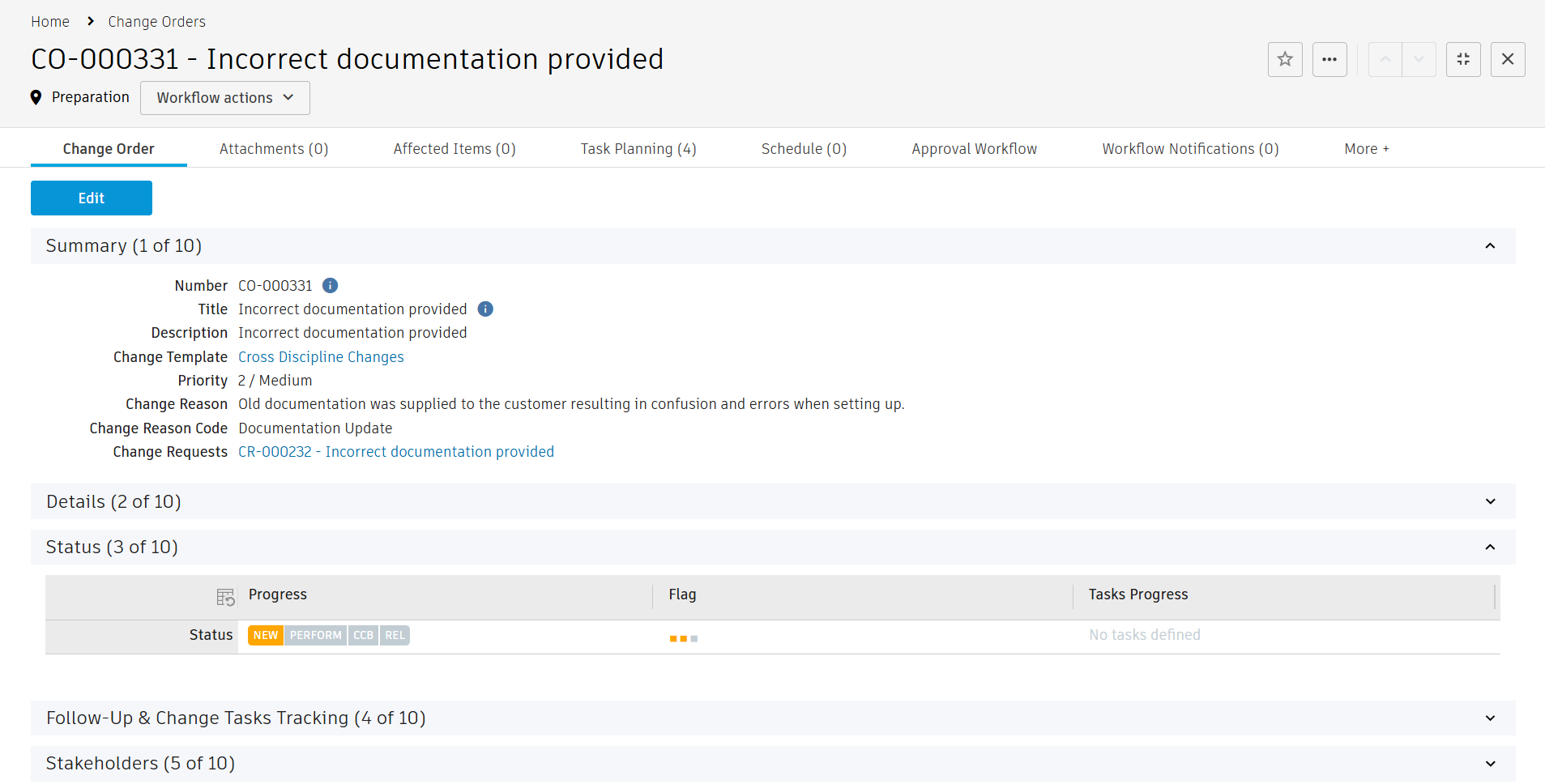Viewport: 1545px width, 784px height.
Task: Click the table settings icon near Progress
Action: pos(225,597)
